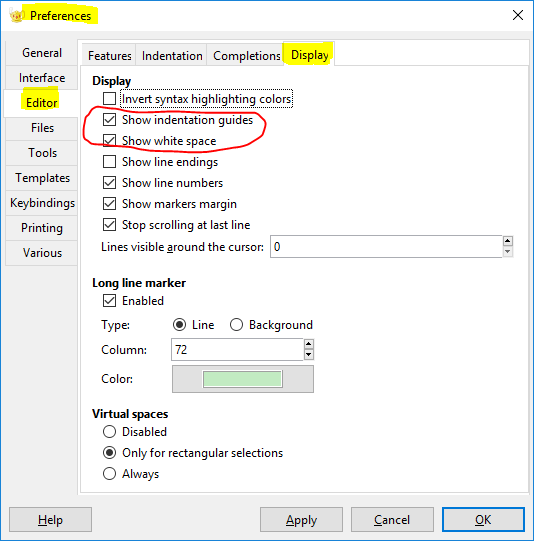The height and width of the screenshot is (541, 534).
Task: Toggle the Show white space checkbox
Action: coord(109,141)
